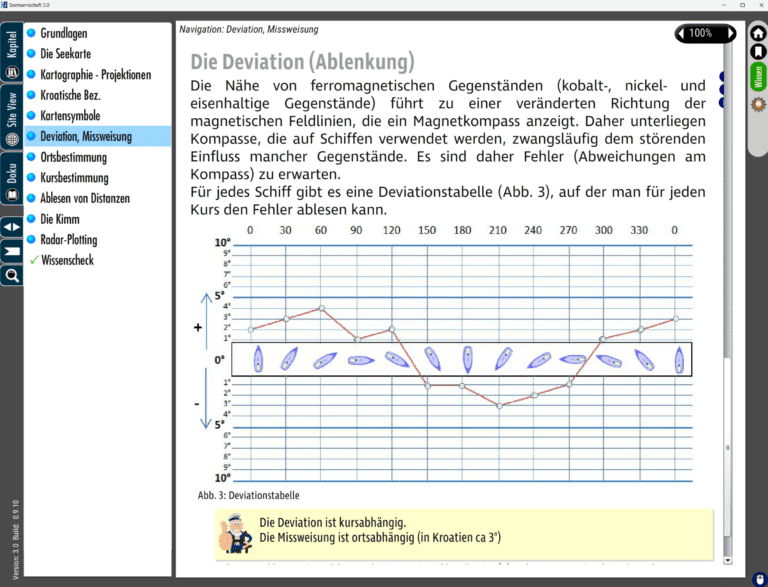Screen dimensions: 768x587
Task: Select Ablesen von Distanzen chapter
Action: pos(85,198)
